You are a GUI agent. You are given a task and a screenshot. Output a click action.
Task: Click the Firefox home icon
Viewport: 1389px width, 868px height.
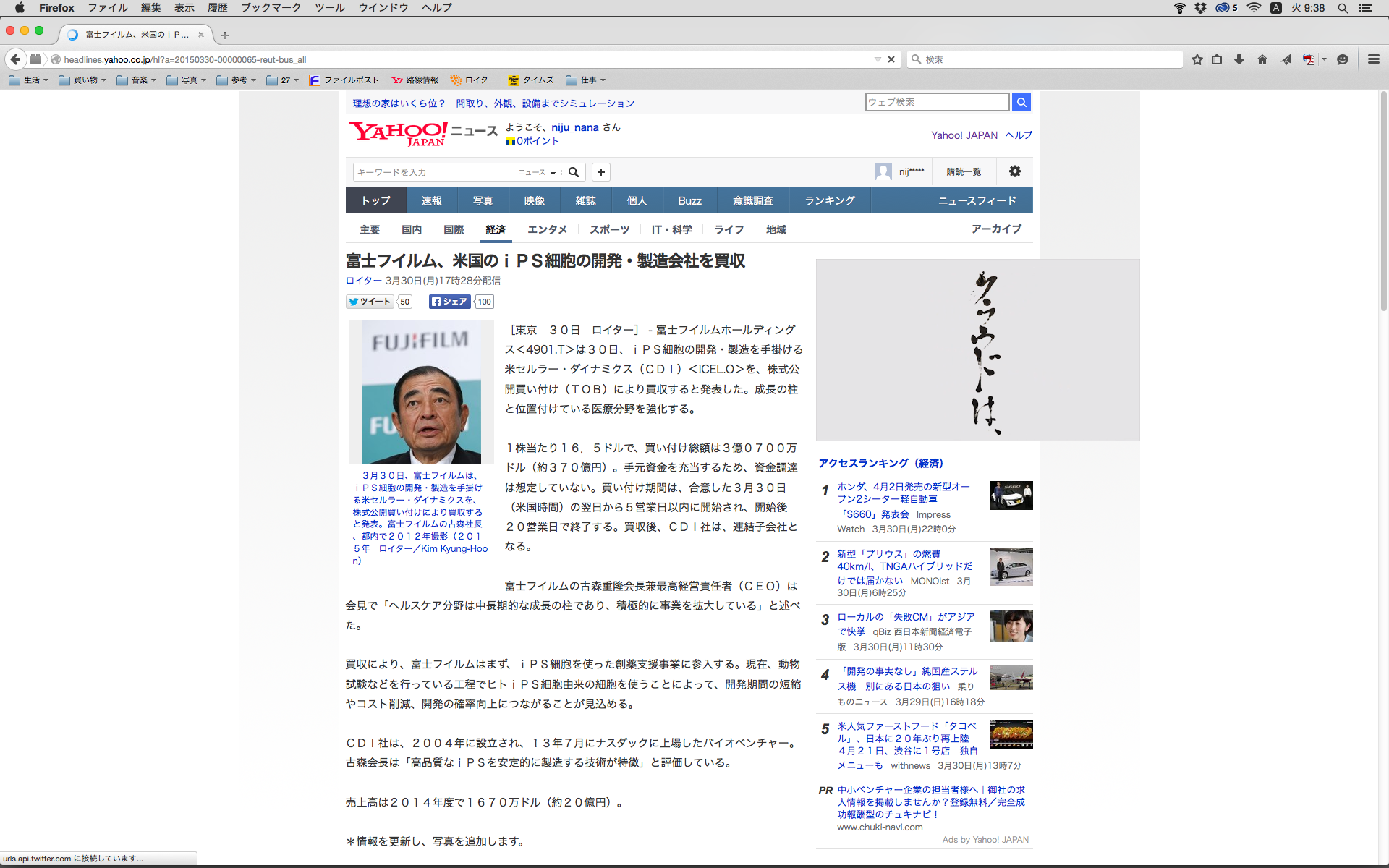(x=1262, y=59)
